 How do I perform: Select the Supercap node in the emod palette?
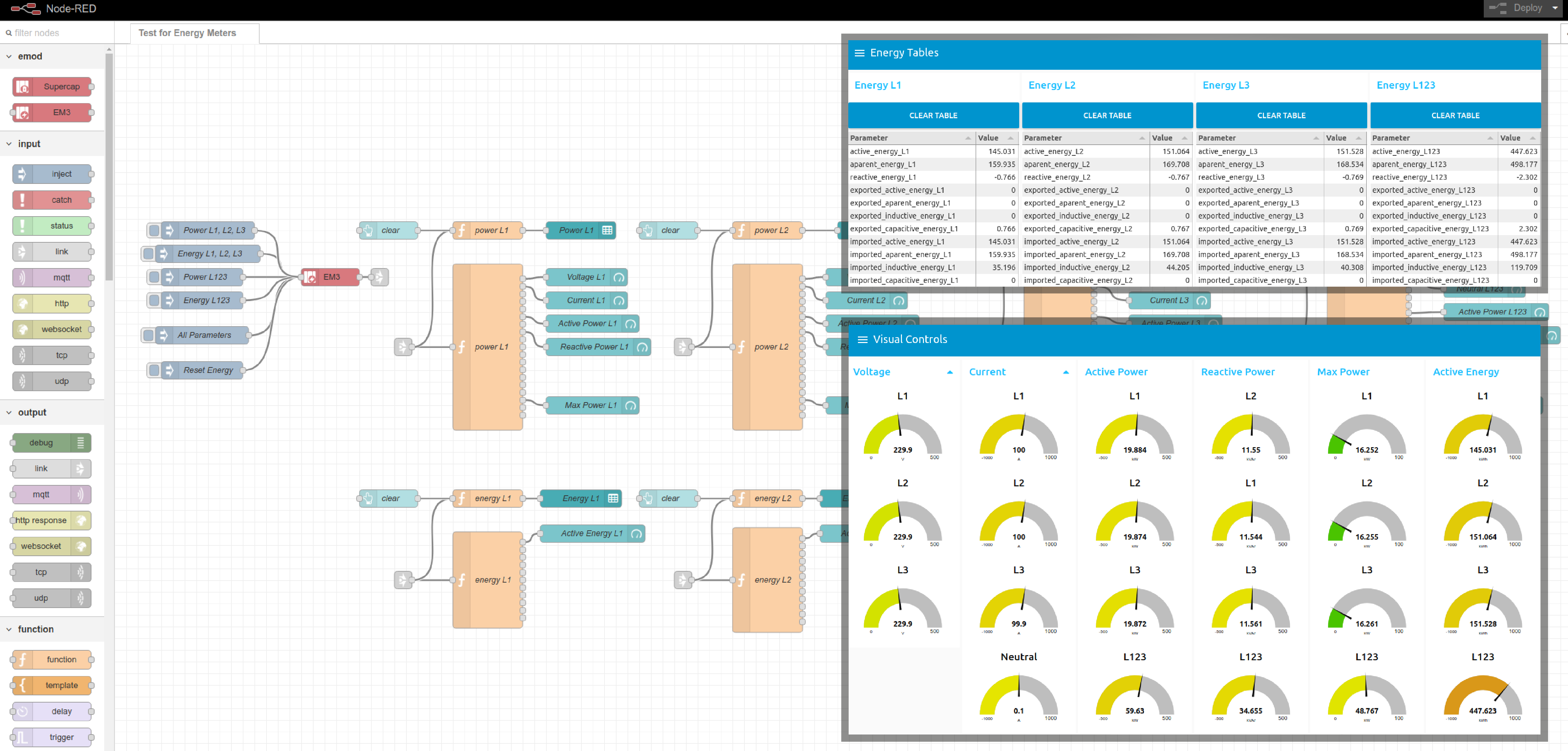click(52, 86)
